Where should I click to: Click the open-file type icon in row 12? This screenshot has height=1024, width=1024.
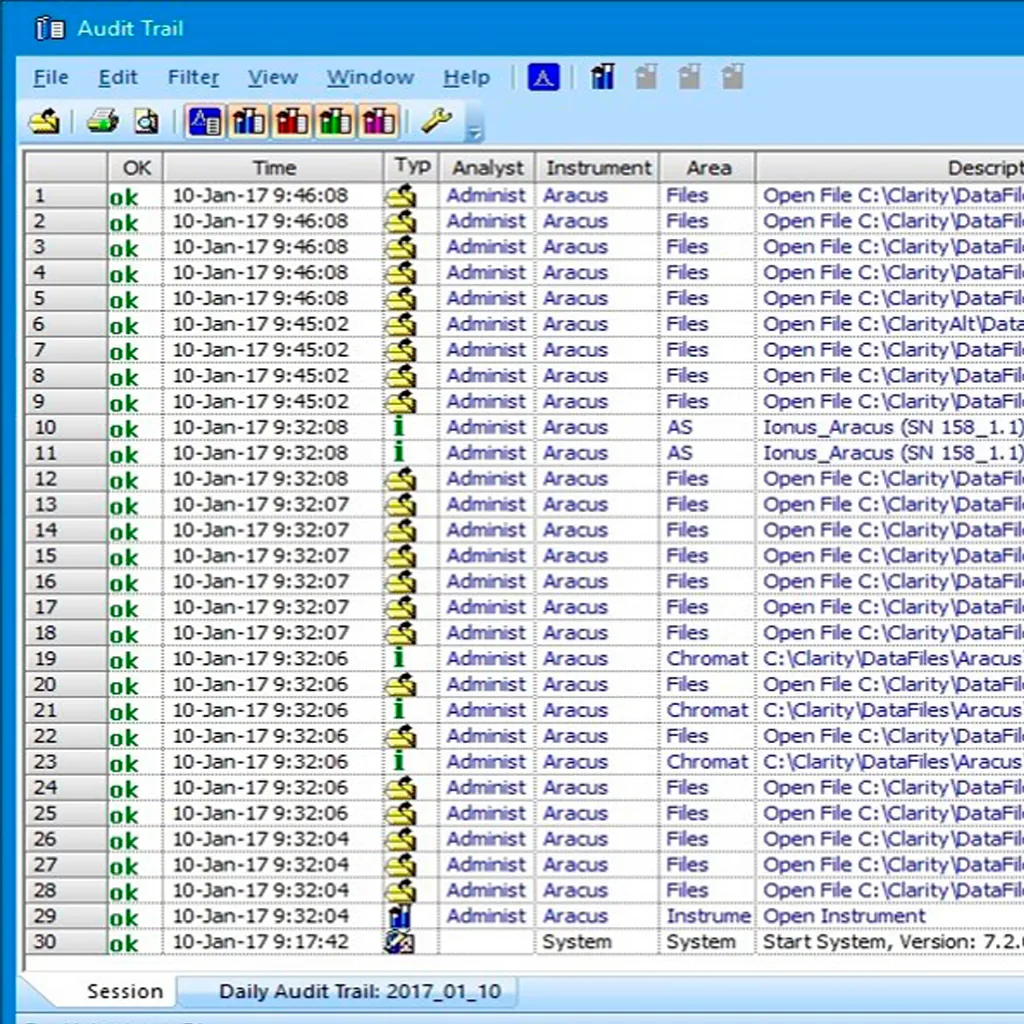(400, 479)
